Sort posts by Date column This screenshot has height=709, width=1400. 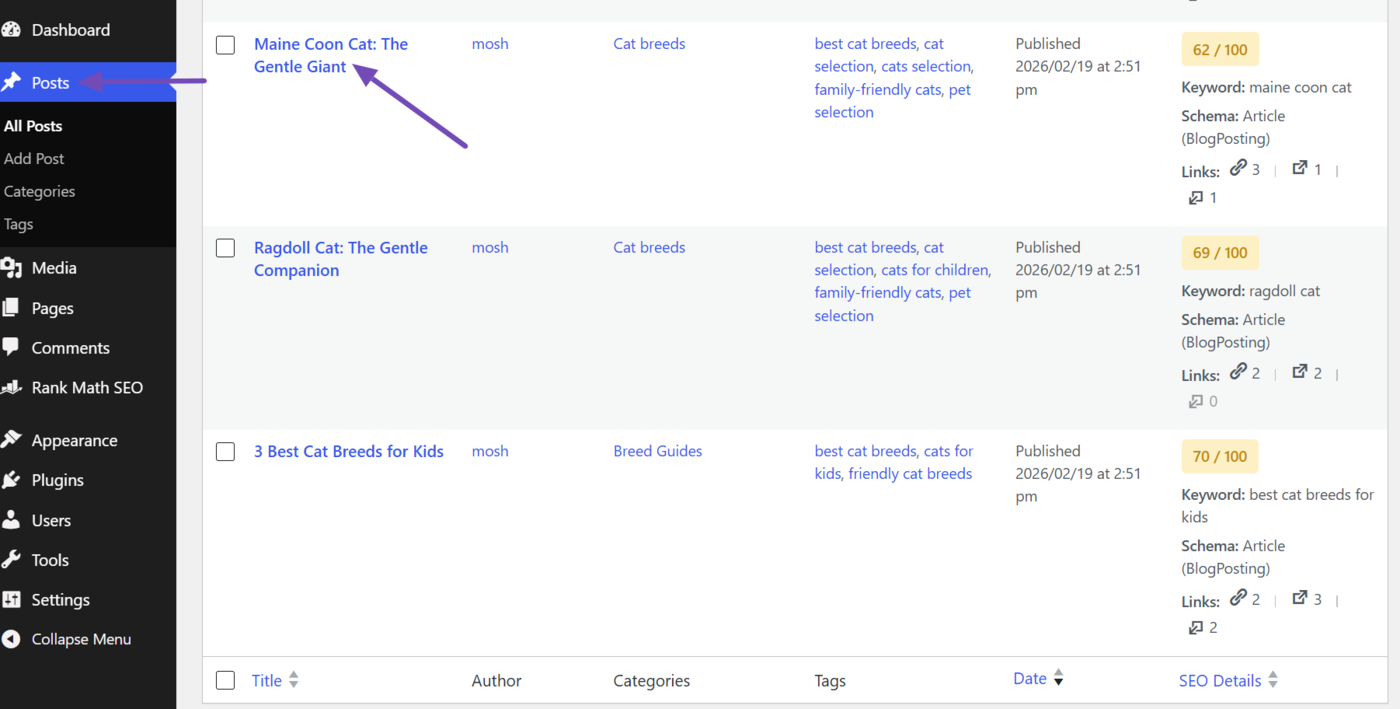[1038, 679]
